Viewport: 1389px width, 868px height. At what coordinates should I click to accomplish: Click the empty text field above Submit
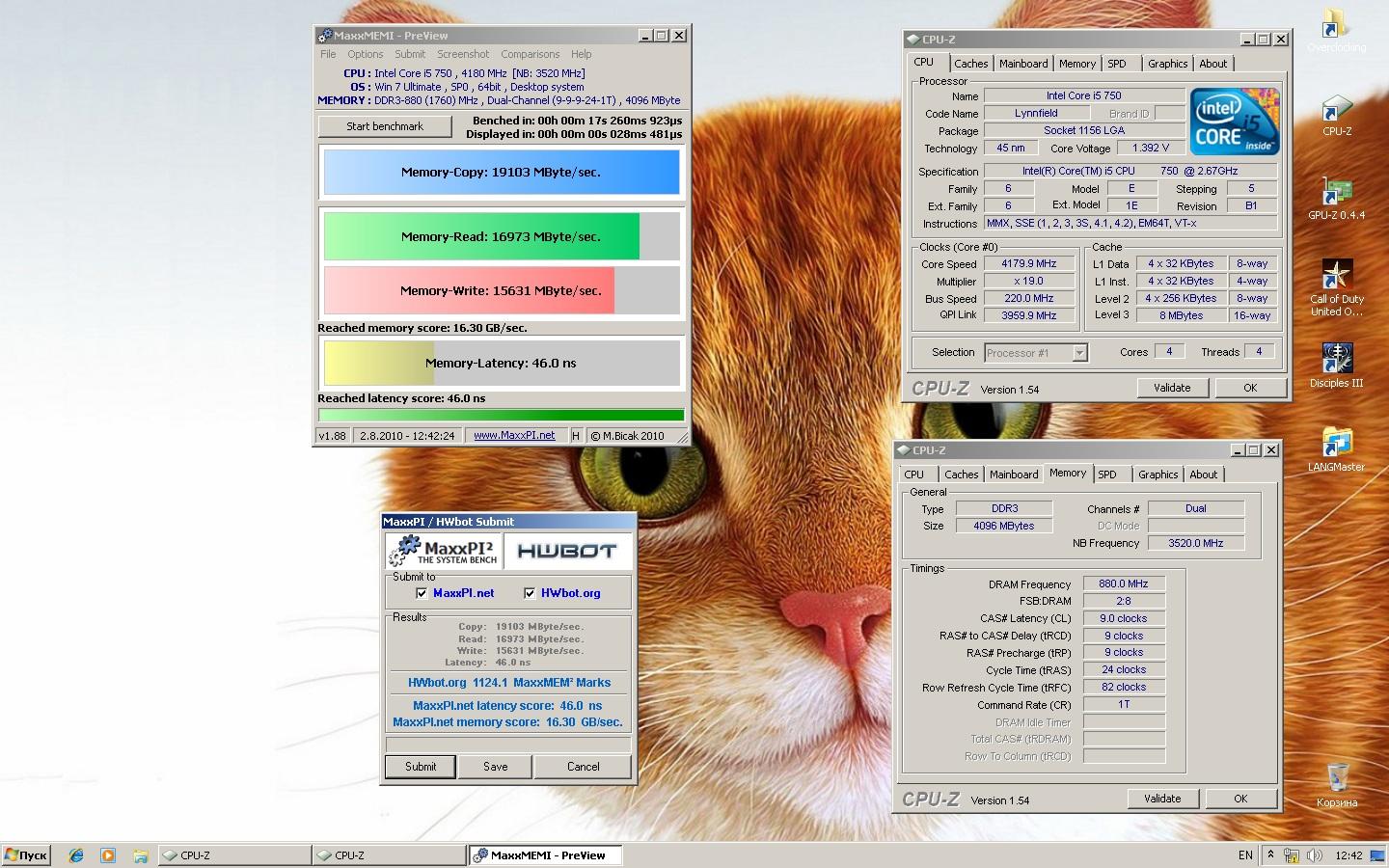[508, 745]
